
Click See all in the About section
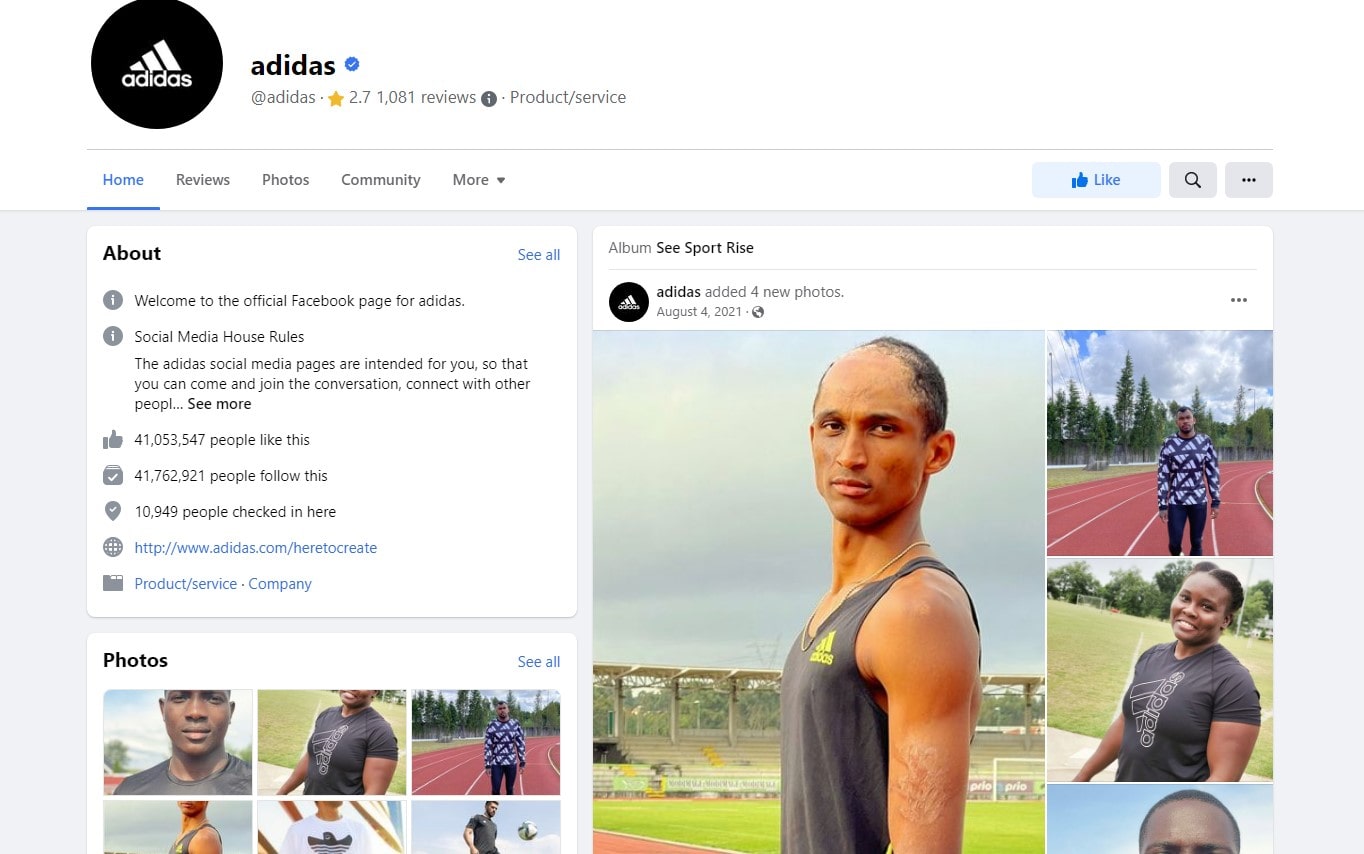click(x=539, y=255)
